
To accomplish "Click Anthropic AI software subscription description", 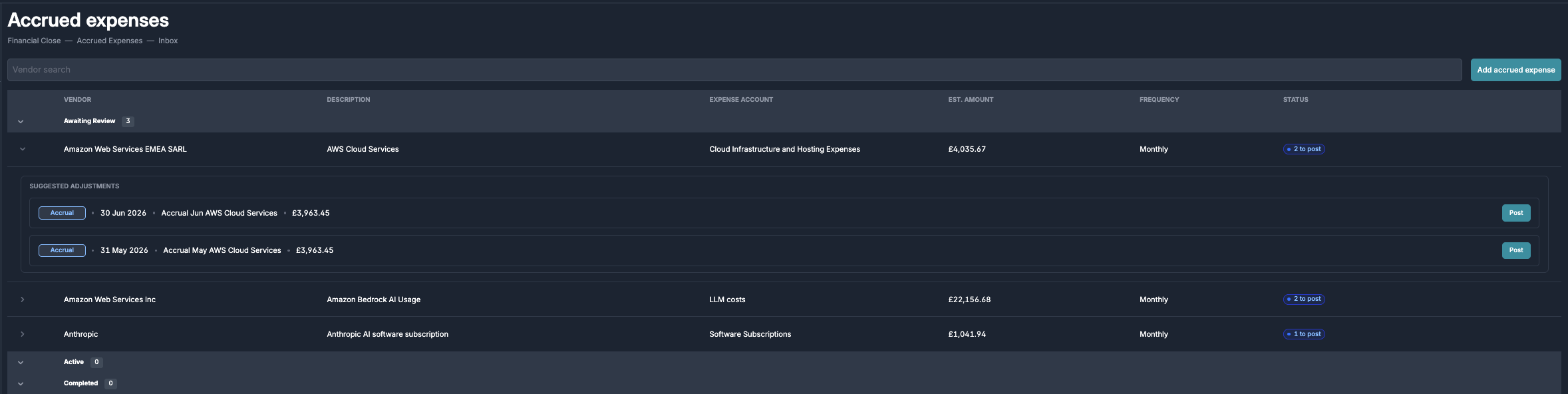I will tap(387, 334).
